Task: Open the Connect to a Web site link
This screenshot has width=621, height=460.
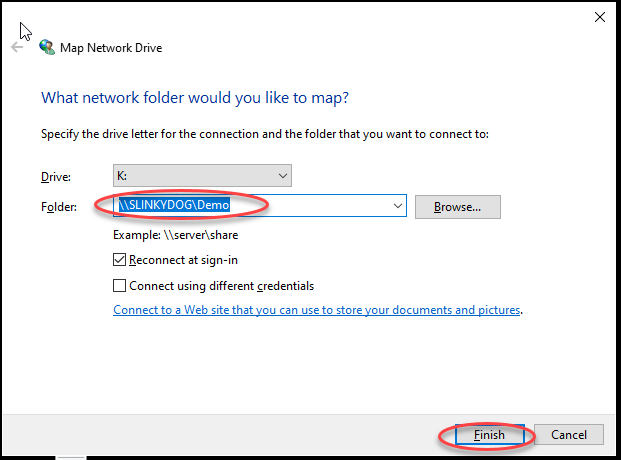Action: click(x=316, y=309)
